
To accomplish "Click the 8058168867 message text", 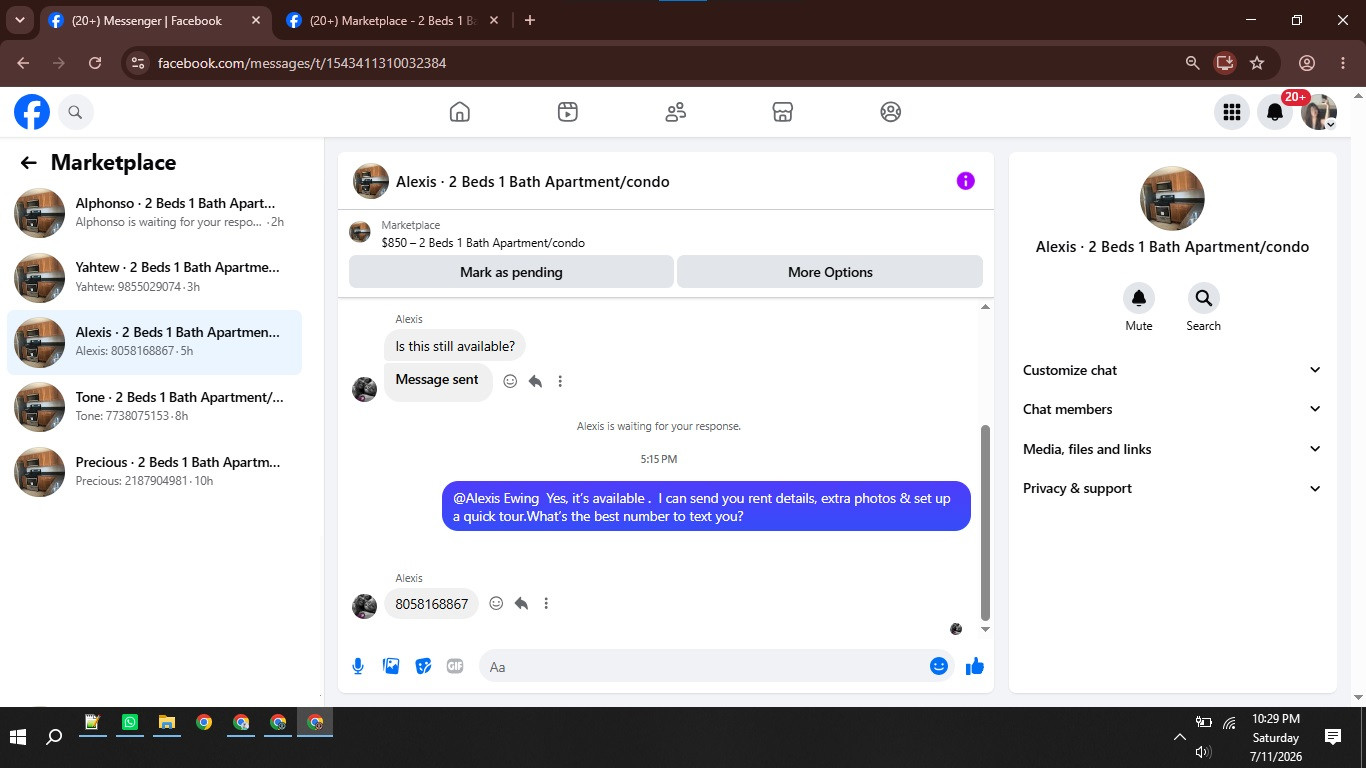I will point(432,604).
